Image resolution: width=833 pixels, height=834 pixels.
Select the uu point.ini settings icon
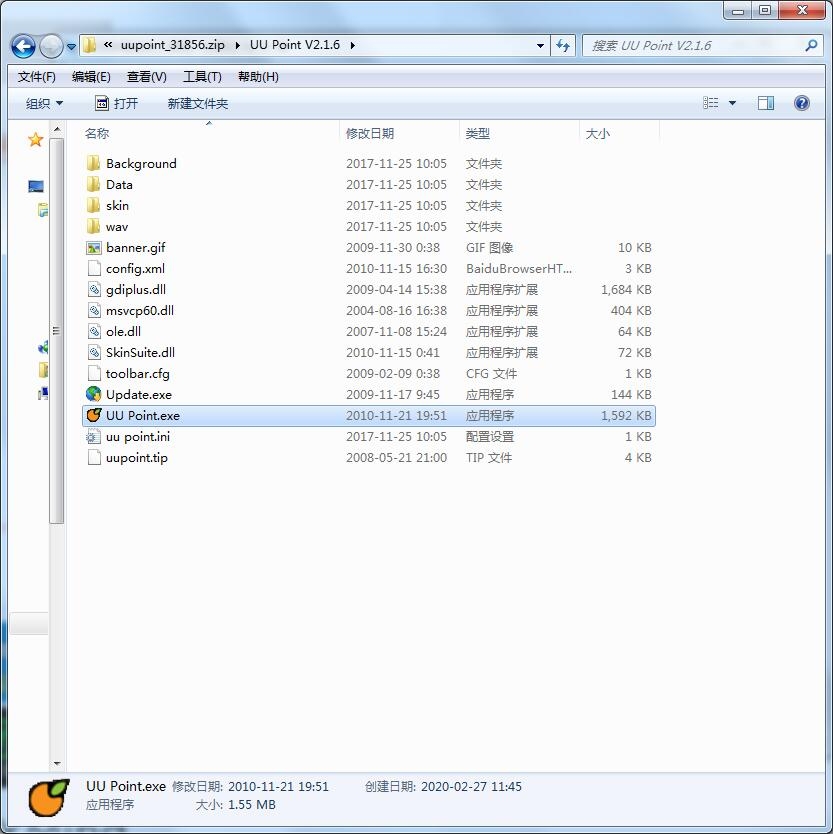(x=94, y=437)
